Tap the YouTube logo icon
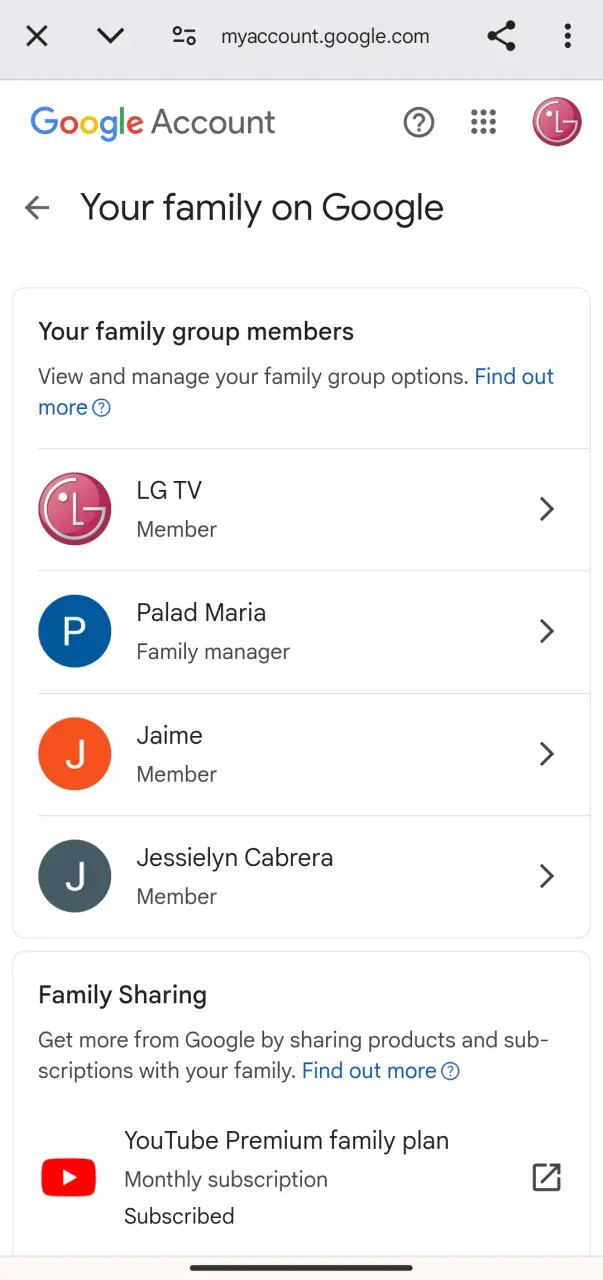 [68, 1178]
